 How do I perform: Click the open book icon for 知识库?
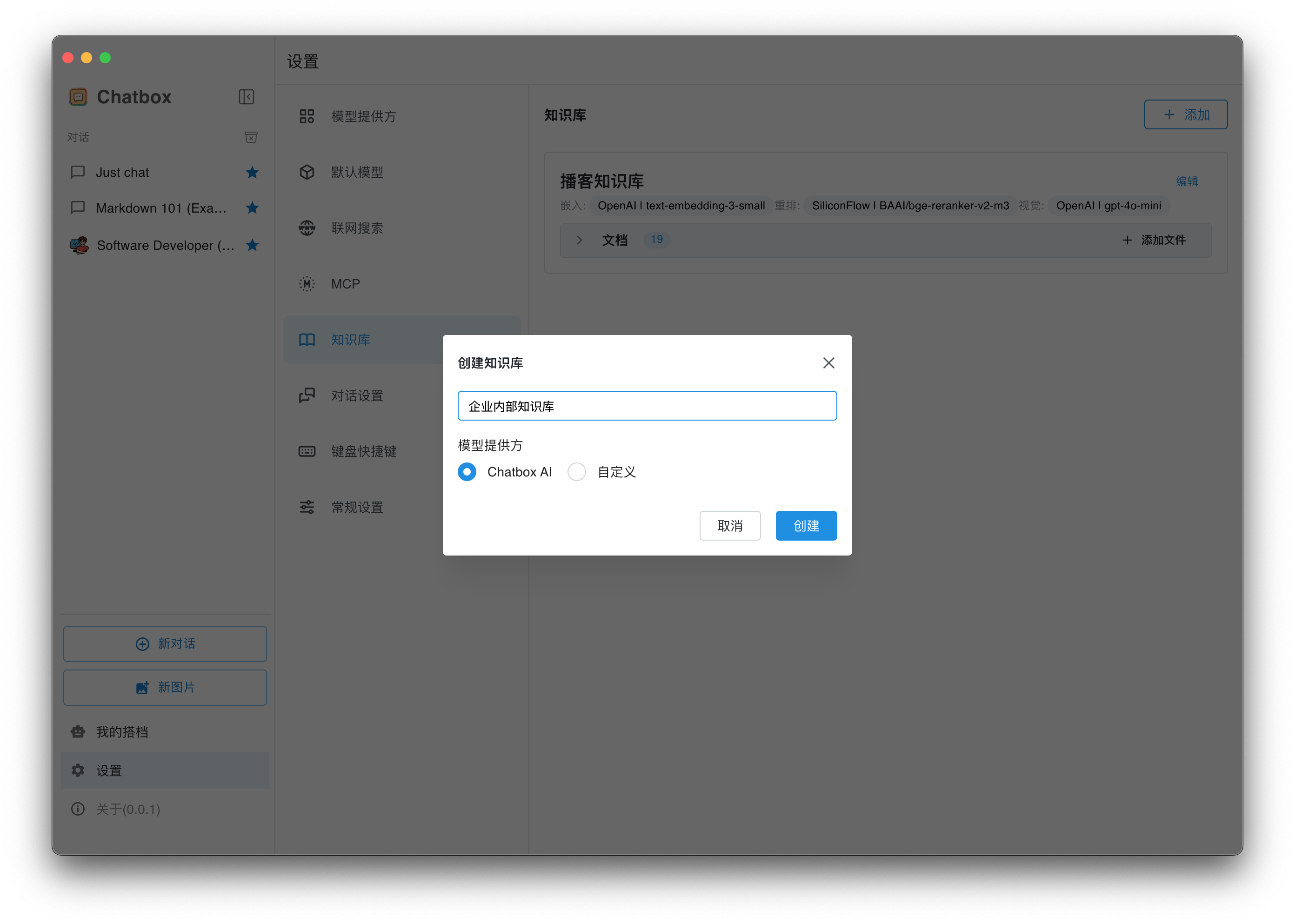coord(307,340)
